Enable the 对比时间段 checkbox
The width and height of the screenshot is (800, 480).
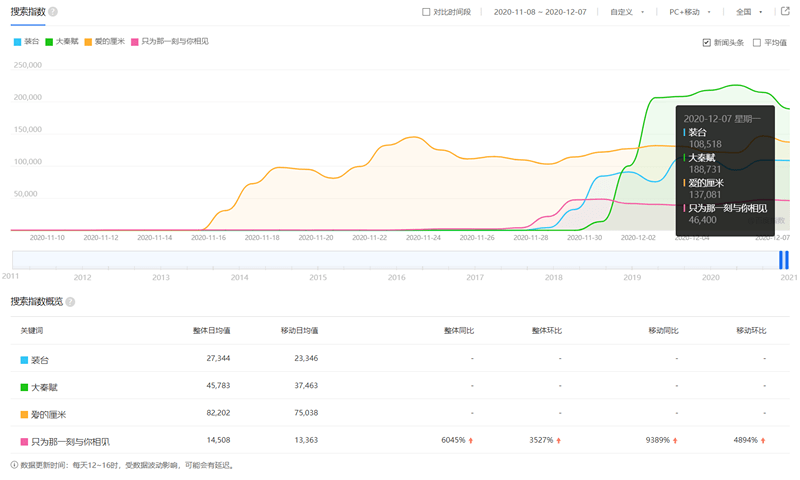point(426,12)
